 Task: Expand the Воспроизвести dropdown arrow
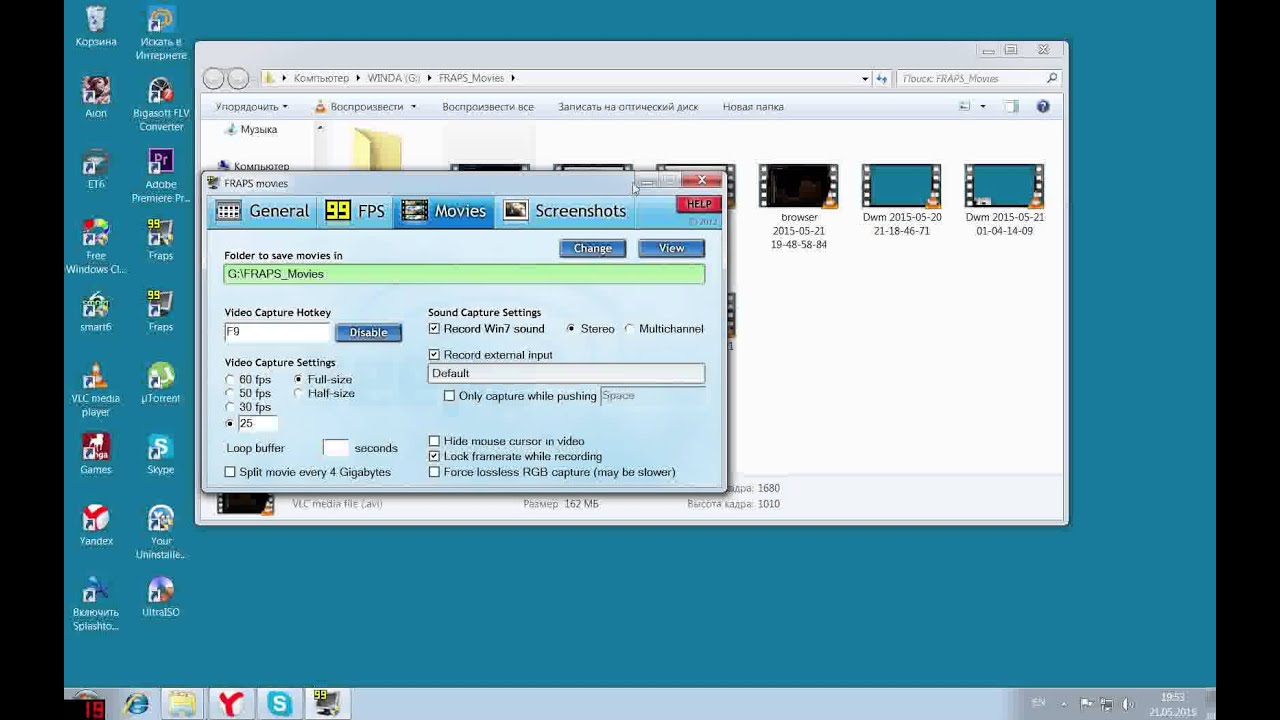413,107
